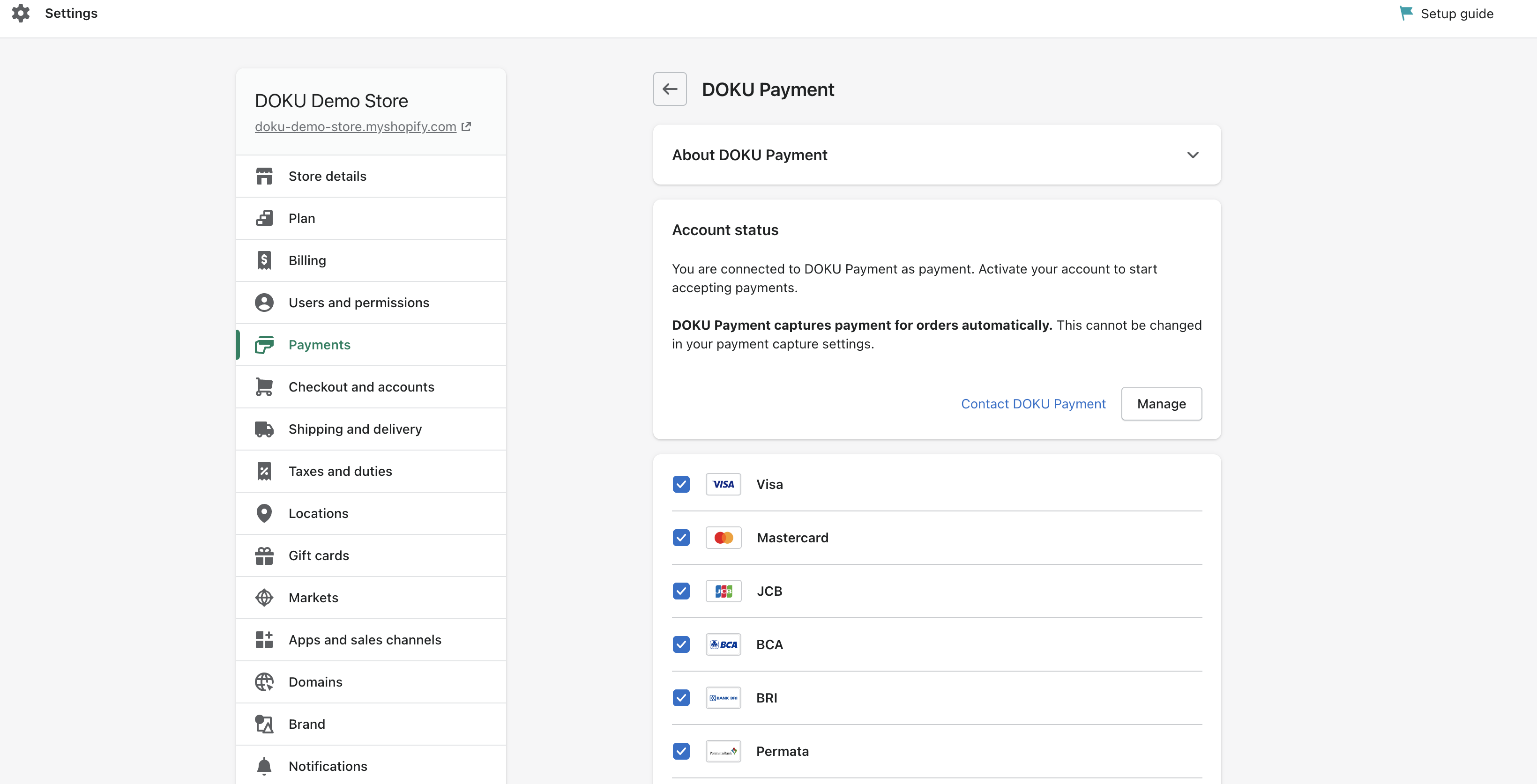The width and height of the screenshot is (1537, 784).
Task: Click the Account status heading
Action: click(725, 229)
